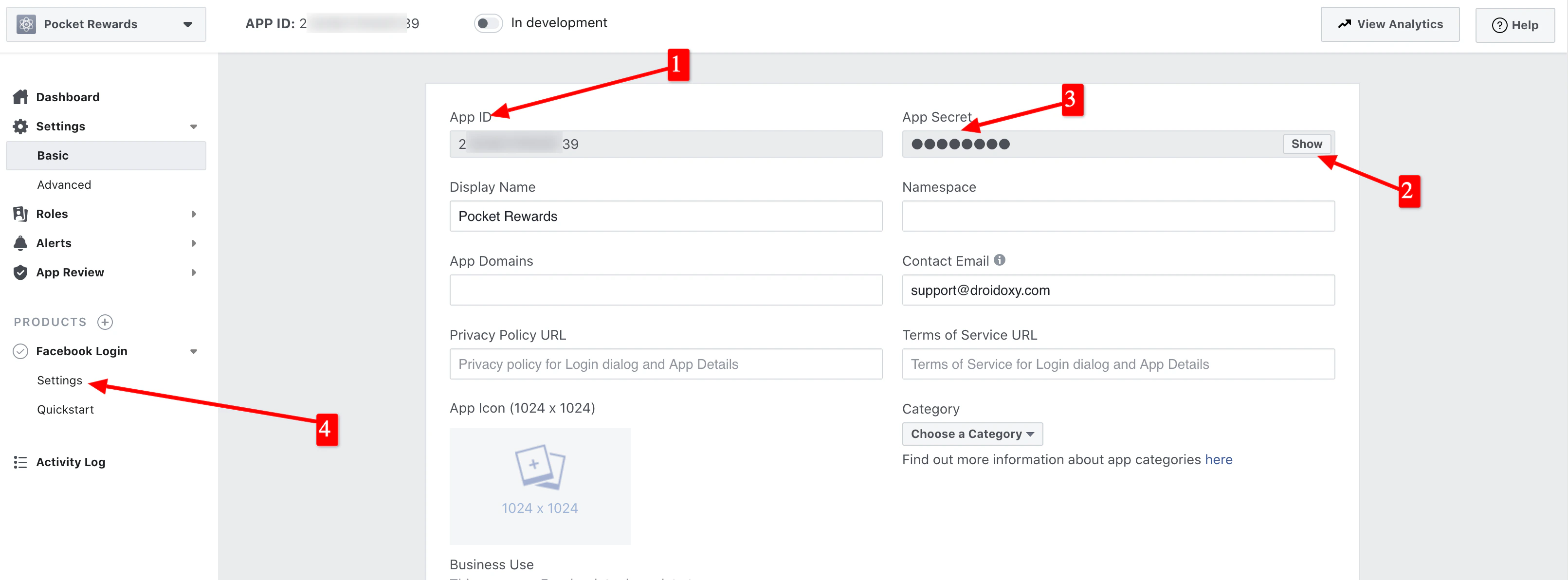Upload image via App Icon placeholder
This screenshot has height=580, width=1568.
(x=540, y=486)
